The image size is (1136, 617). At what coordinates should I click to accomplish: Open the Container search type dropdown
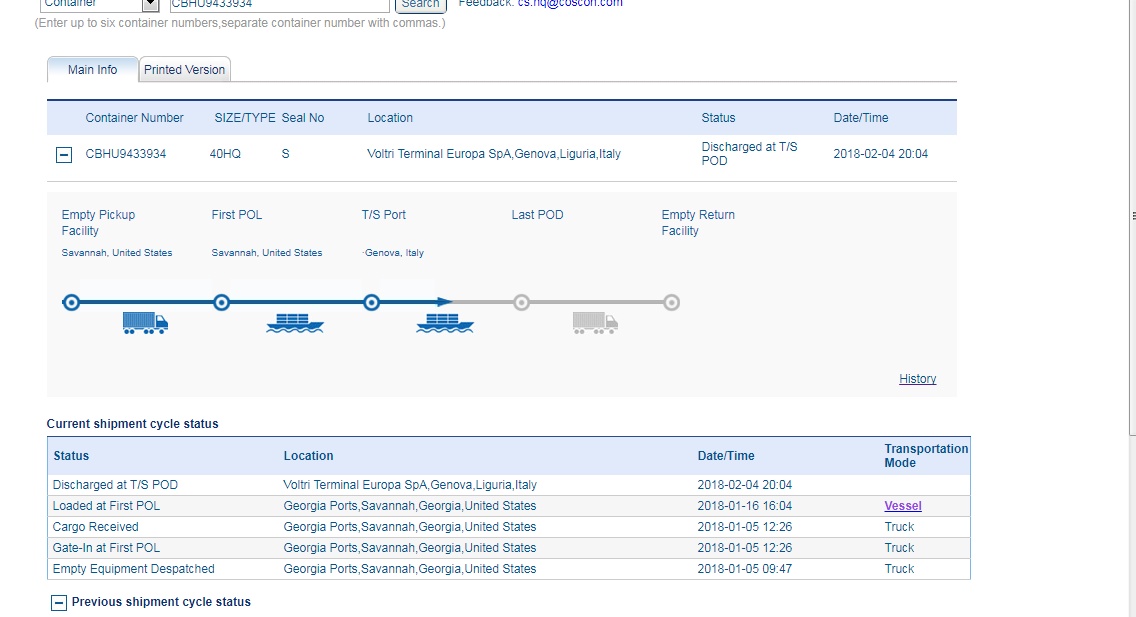tap(151, 4)
